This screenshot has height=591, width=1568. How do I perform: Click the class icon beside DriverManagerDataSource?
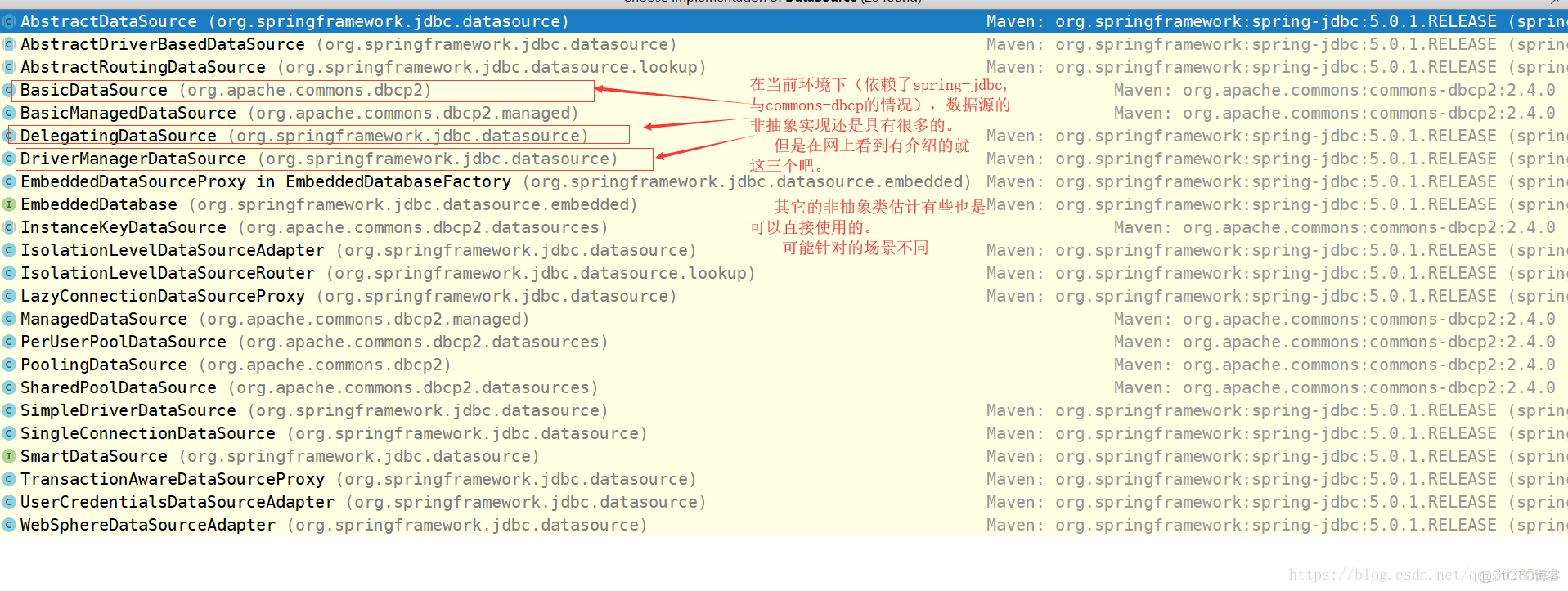point(8,159)
